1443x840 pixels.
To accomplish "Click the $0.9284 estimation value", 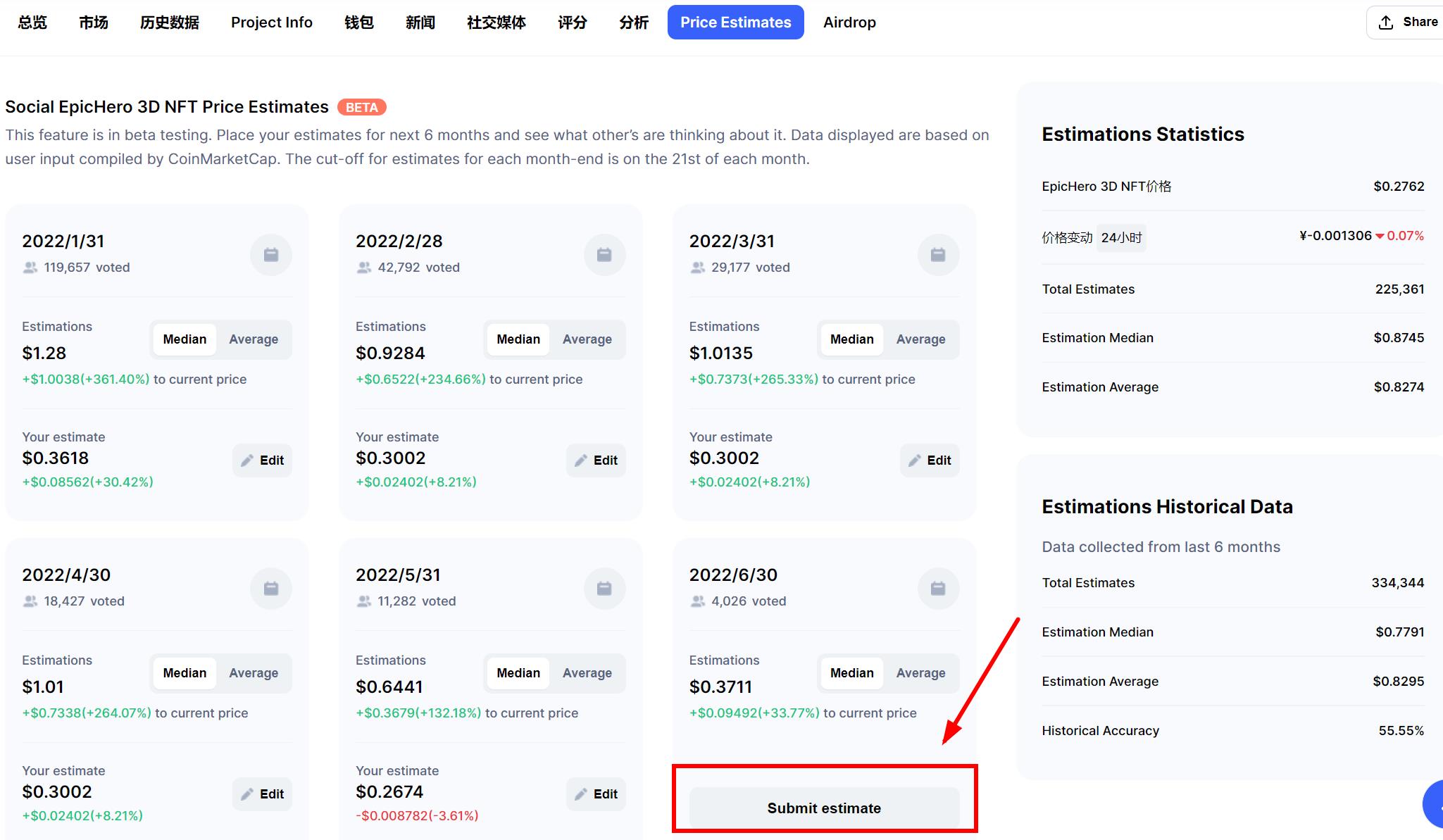I will (390, 353).
